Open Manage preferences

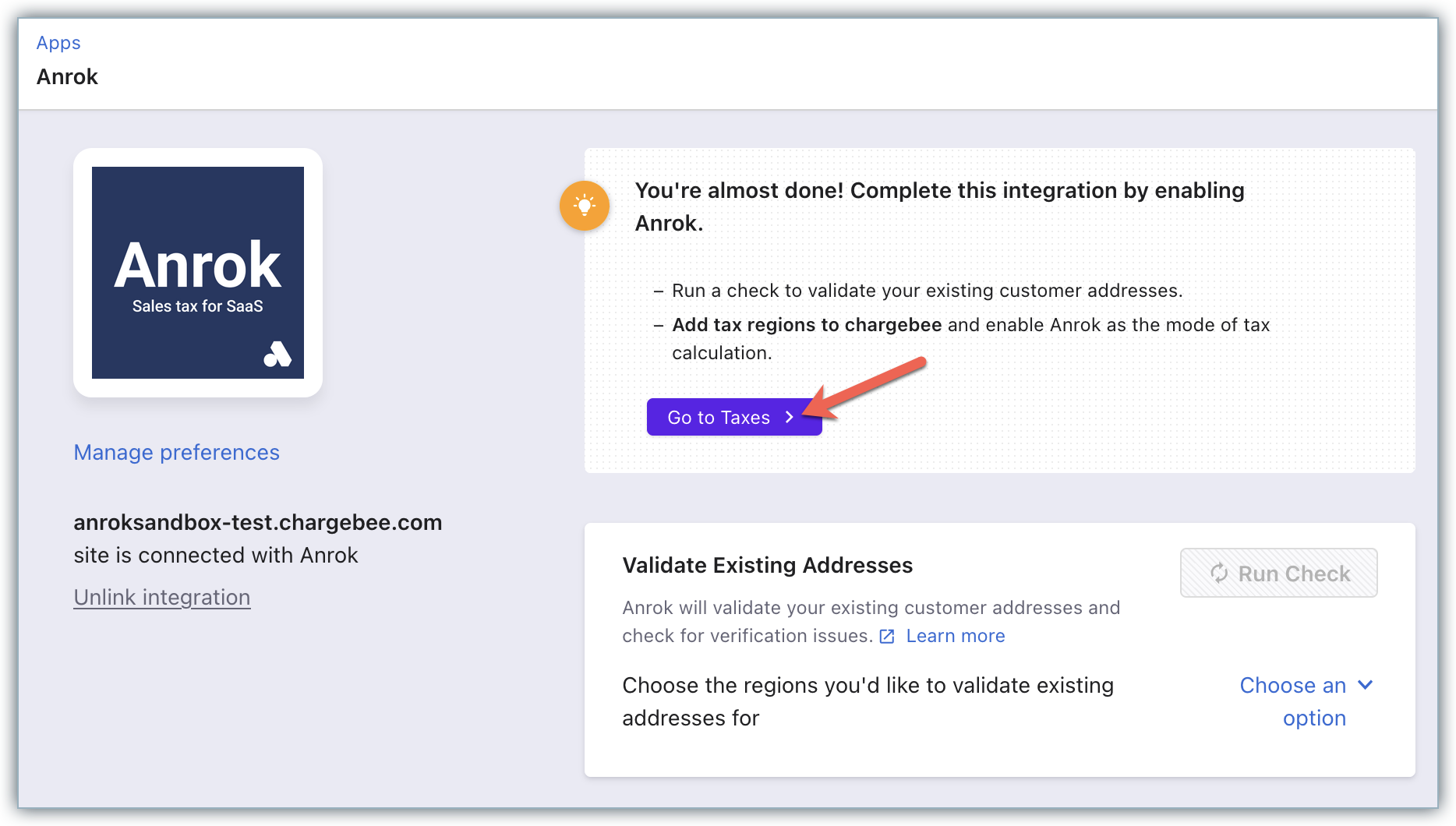coord(176,453)
